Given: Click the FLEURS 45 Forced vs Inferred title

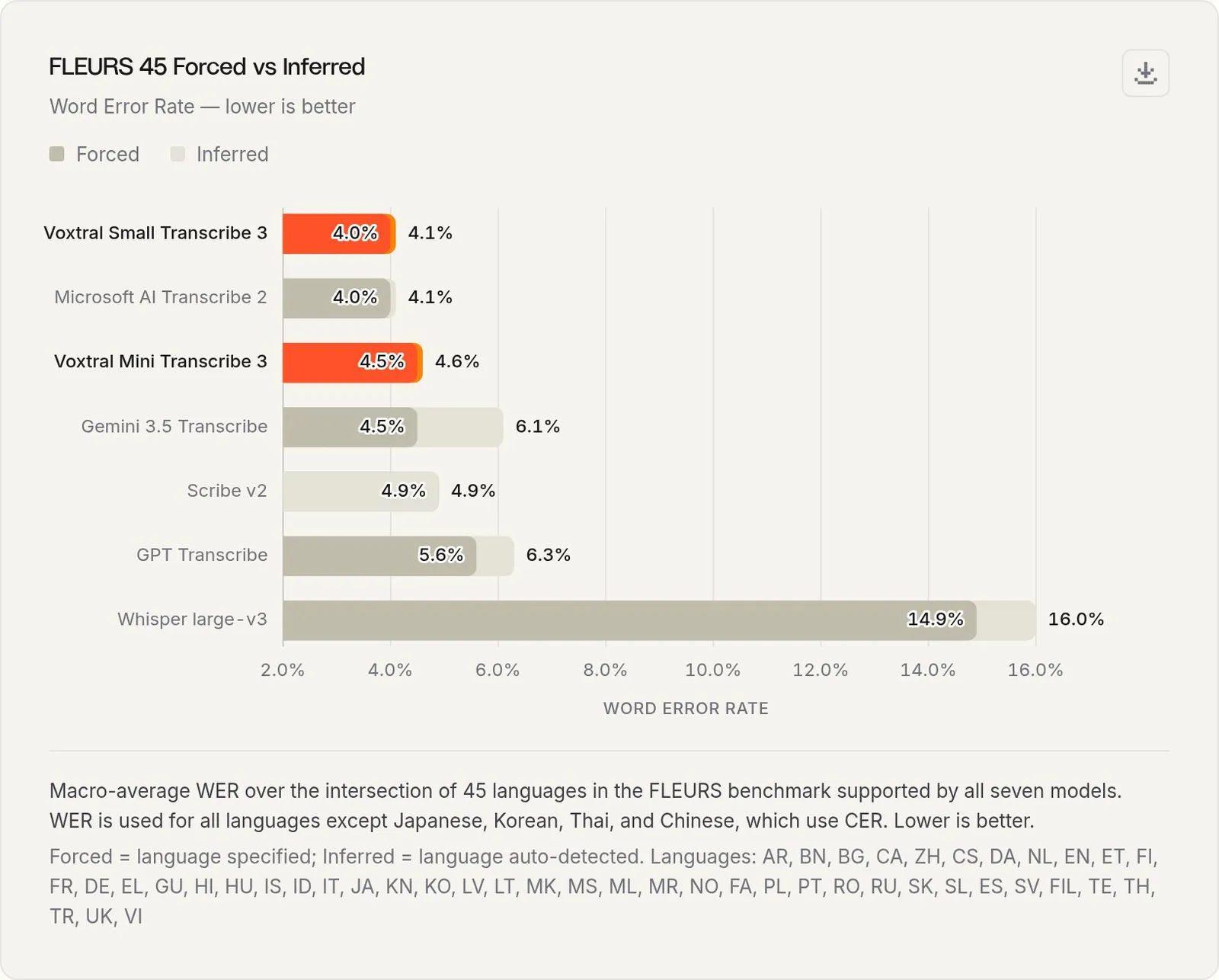Looking at the screenshot, I should coord(207,66).
